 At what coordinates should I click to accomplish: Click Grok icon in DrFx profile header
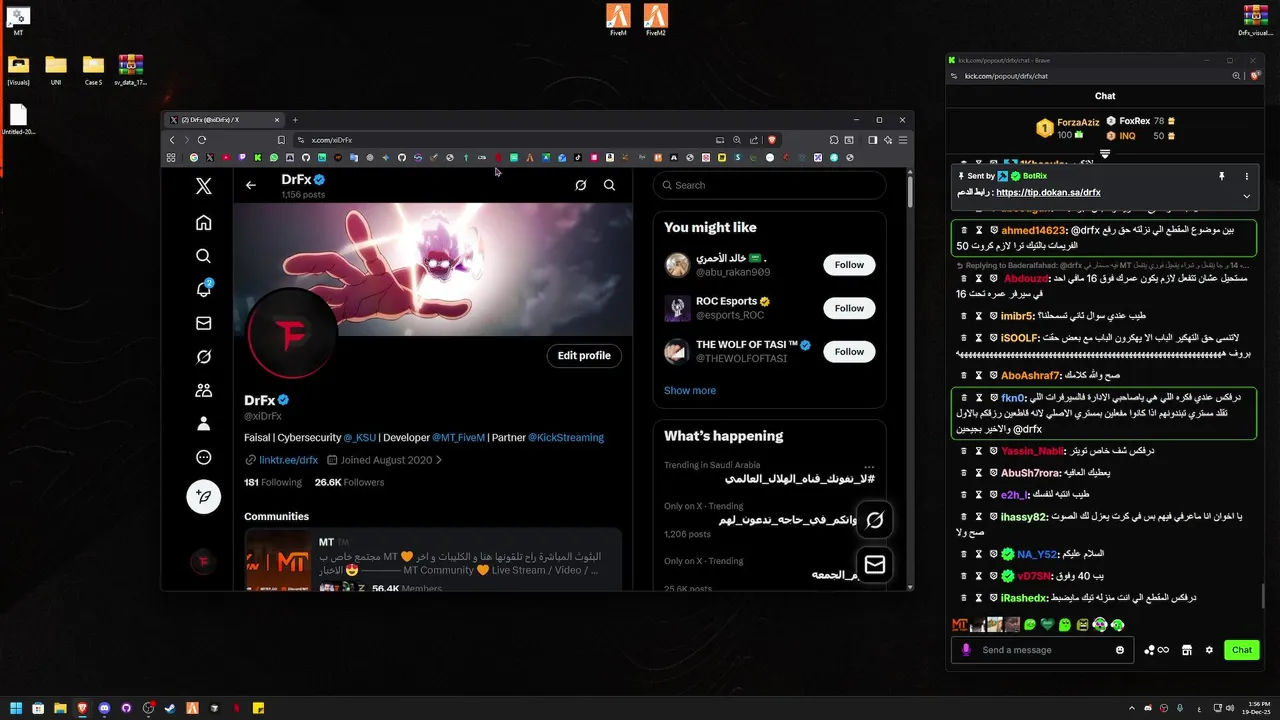pyautogui.click(x=580, y=185)
